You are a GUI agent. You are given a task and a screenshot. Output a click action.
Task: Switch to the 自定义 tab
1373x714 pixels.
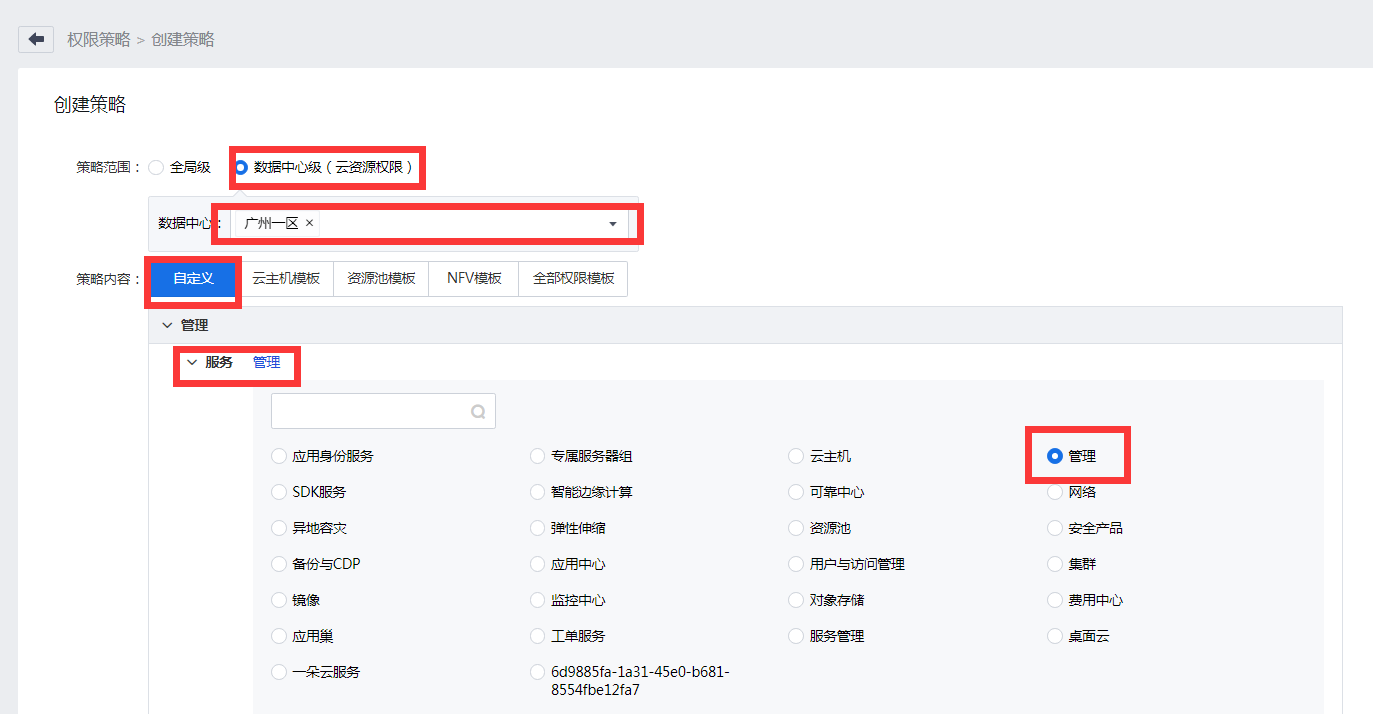[194, 278]
